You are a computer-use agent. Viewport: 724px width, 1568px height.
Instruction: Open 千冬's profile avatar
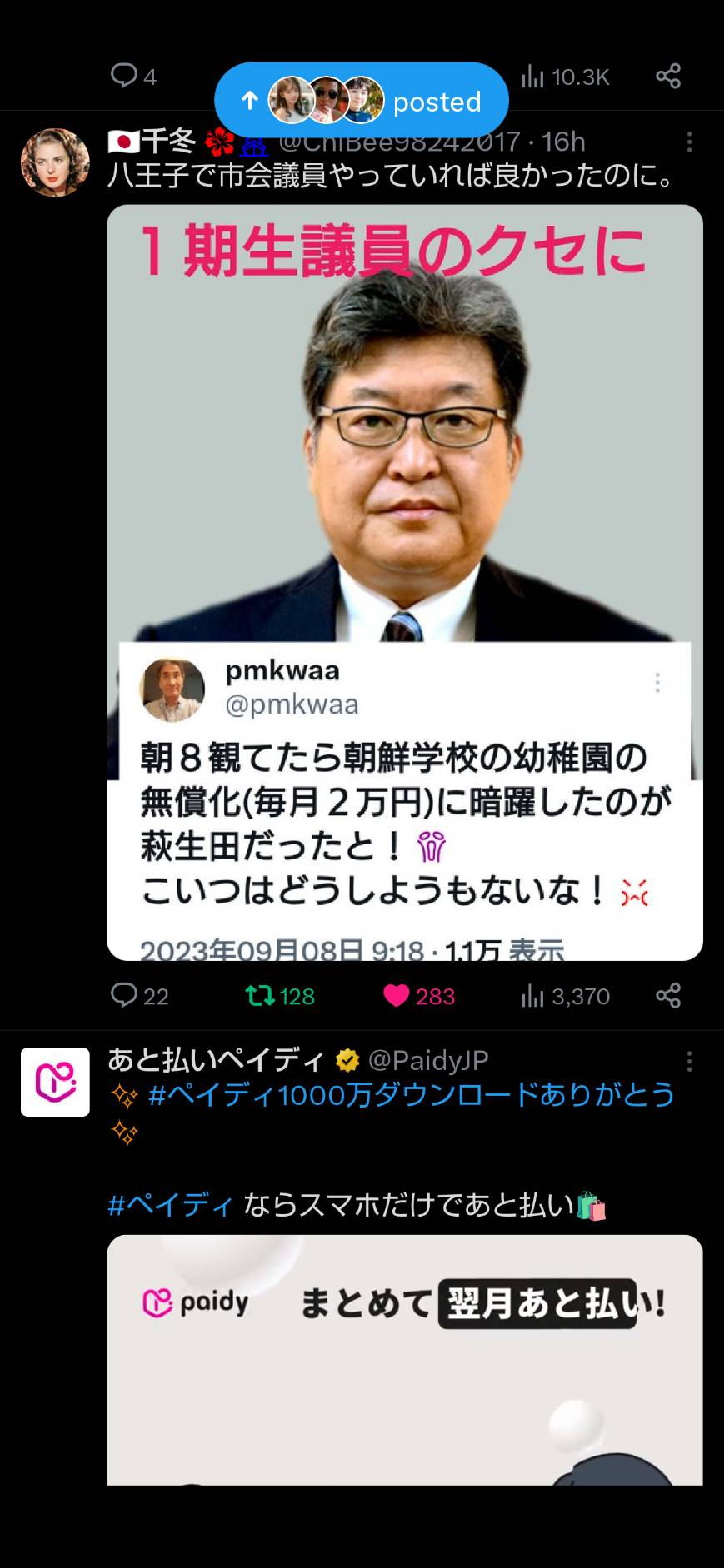[x=55, y=162]
